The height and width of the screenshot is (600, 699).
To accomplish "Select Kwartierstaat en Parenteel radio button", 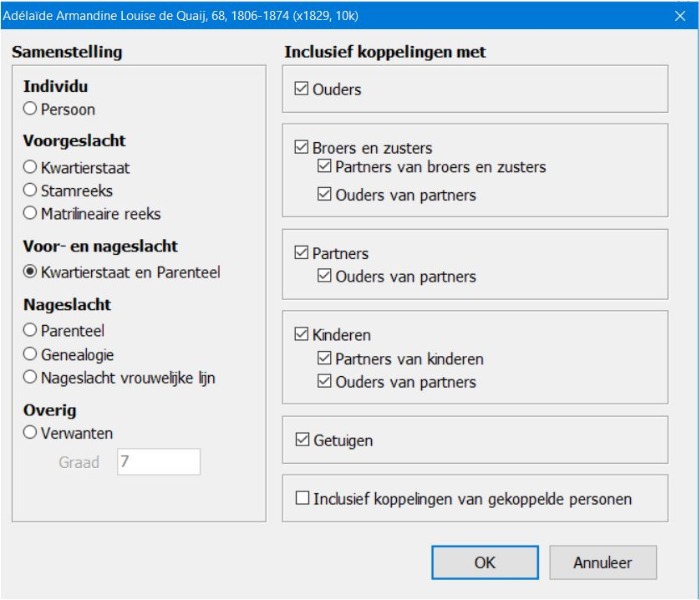I will tap(30, 272).
